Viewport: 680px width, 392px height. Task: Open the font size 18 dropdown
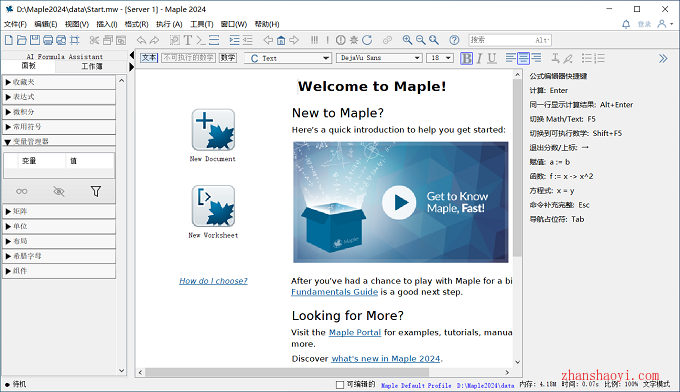coord(440,58)
